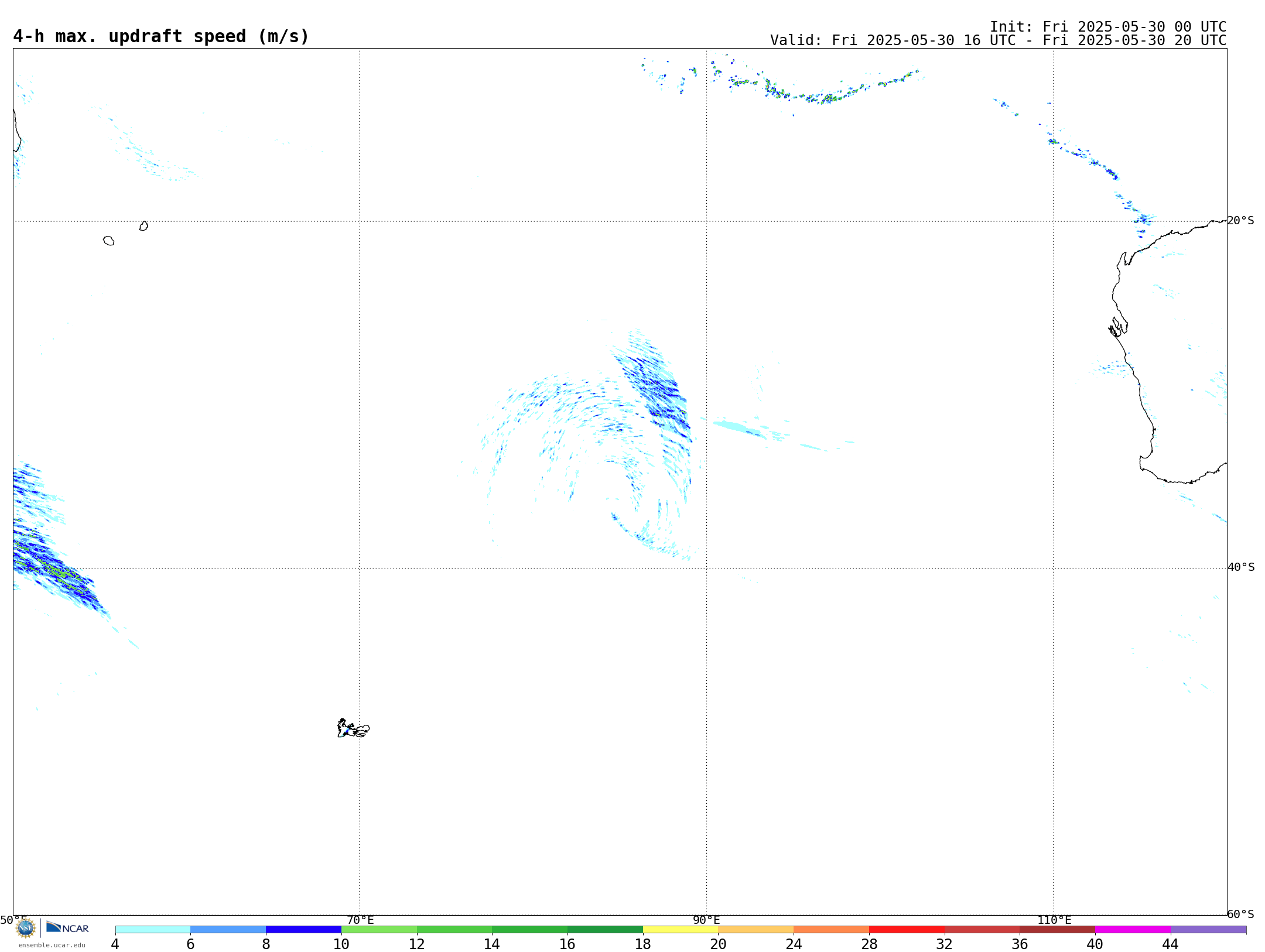Select the light blue 6–8 colorbar swatch
1265x952 pixels.
click(x=228, y=929)
